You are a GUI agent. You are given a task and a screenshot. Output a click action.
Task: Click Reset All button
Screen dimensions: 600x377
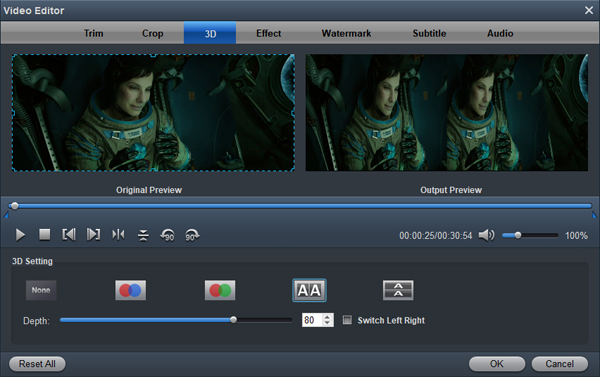37,364
